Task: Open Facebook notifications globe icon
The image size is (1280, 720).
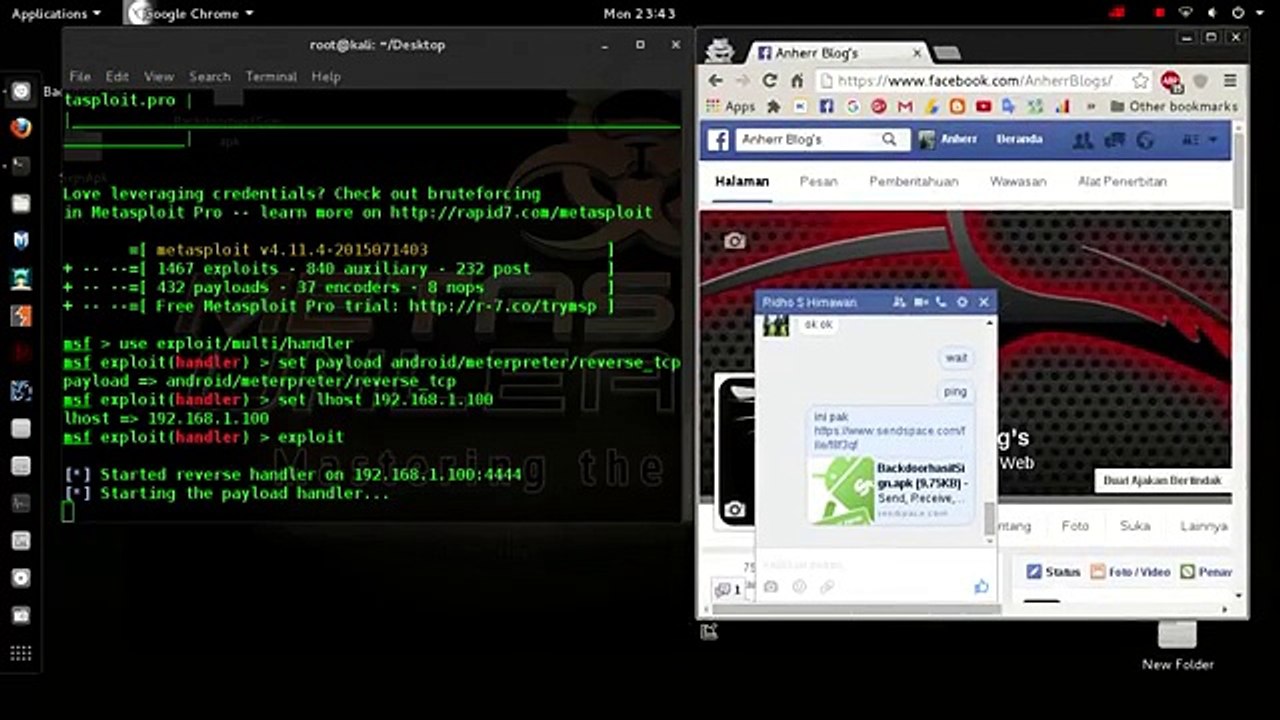Action: click(1146, 141)
